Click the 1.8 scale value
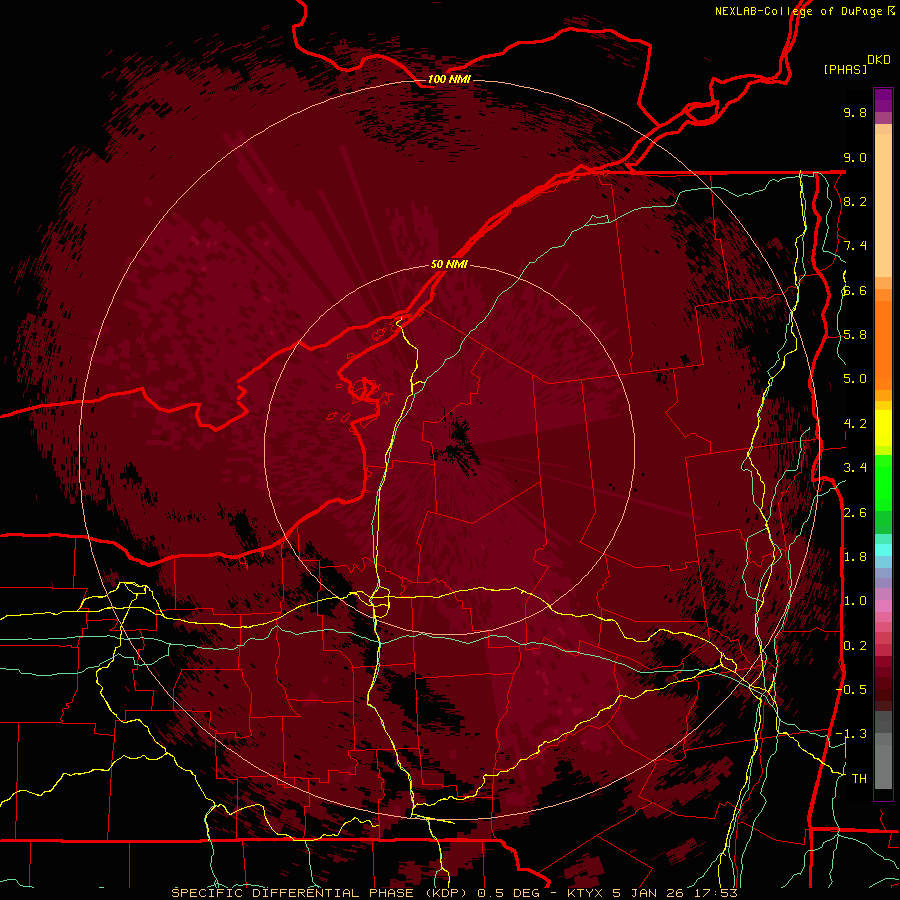 click(855, 557)
